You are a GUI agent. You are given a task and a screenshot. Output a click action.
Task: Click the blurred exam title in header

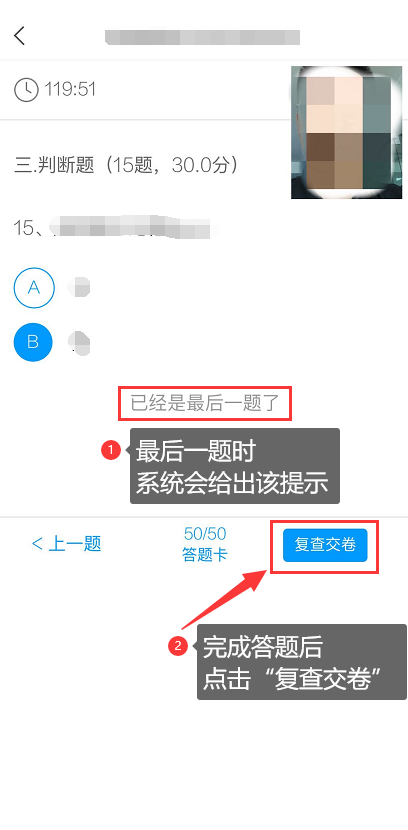tap(203, 37)
